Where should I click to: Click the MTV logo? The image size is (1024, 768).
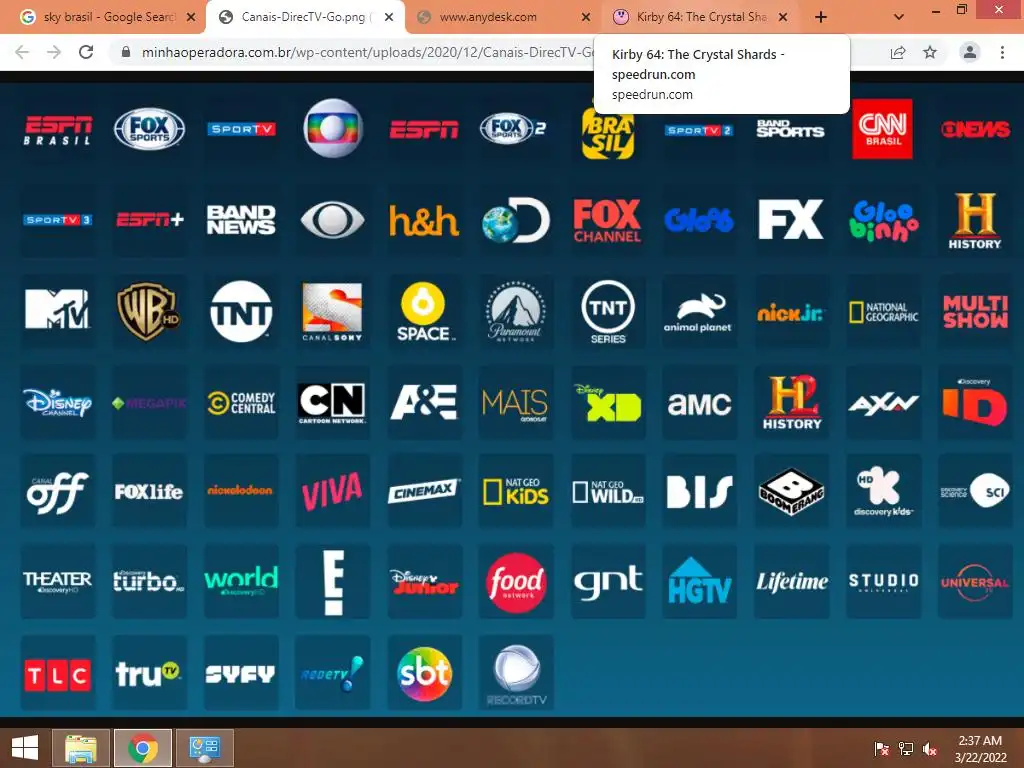(x=57, y=309)
